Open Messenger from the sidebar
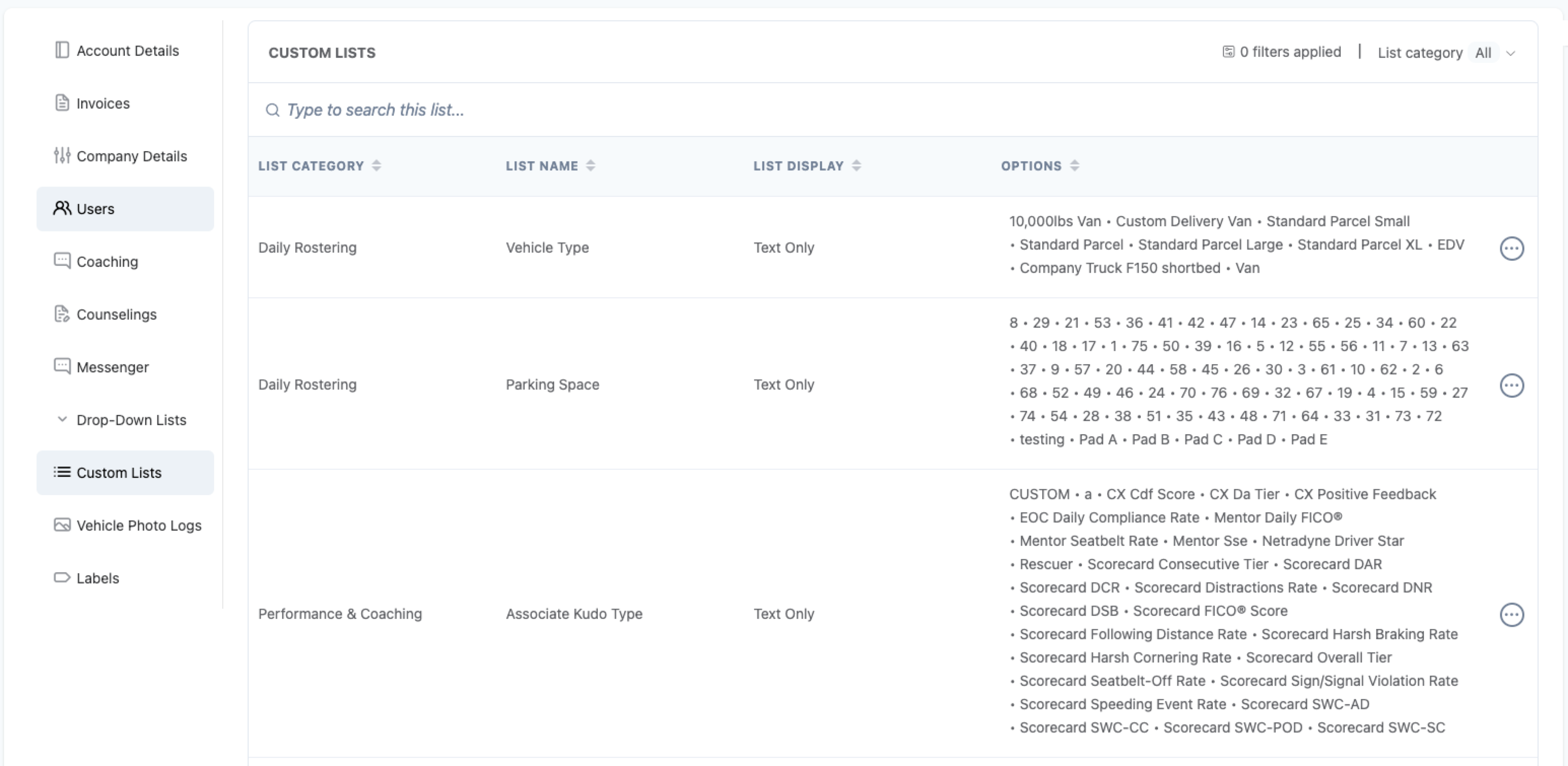The height and width of the screenshot is (766, 1568). 112,367
